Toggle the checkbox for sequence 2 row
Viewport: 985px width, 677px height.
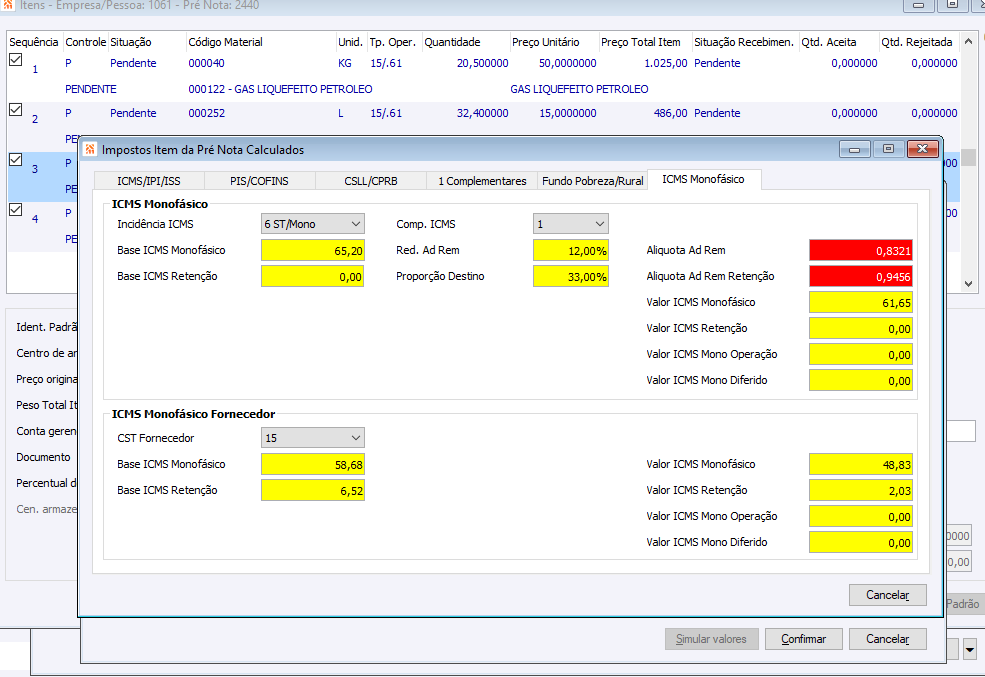(x=15, y=110)
